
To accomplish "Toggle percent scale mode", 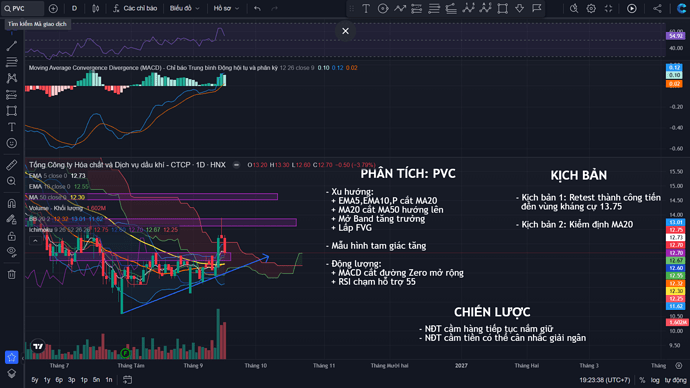I will point(642,380).
